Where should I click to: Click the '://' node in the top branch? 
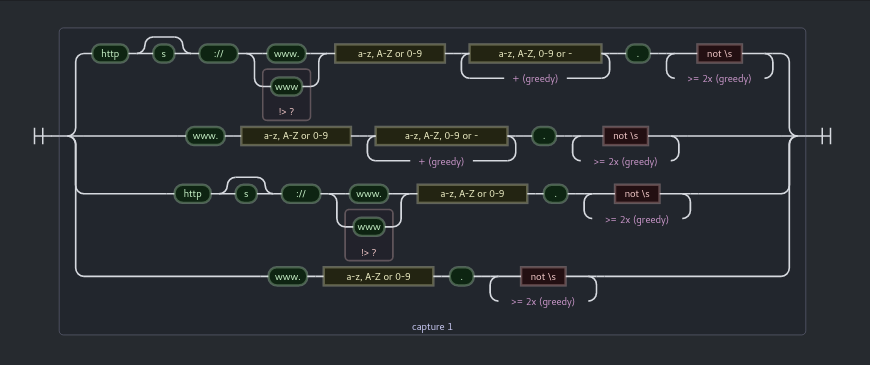click(x=219, y=54)
